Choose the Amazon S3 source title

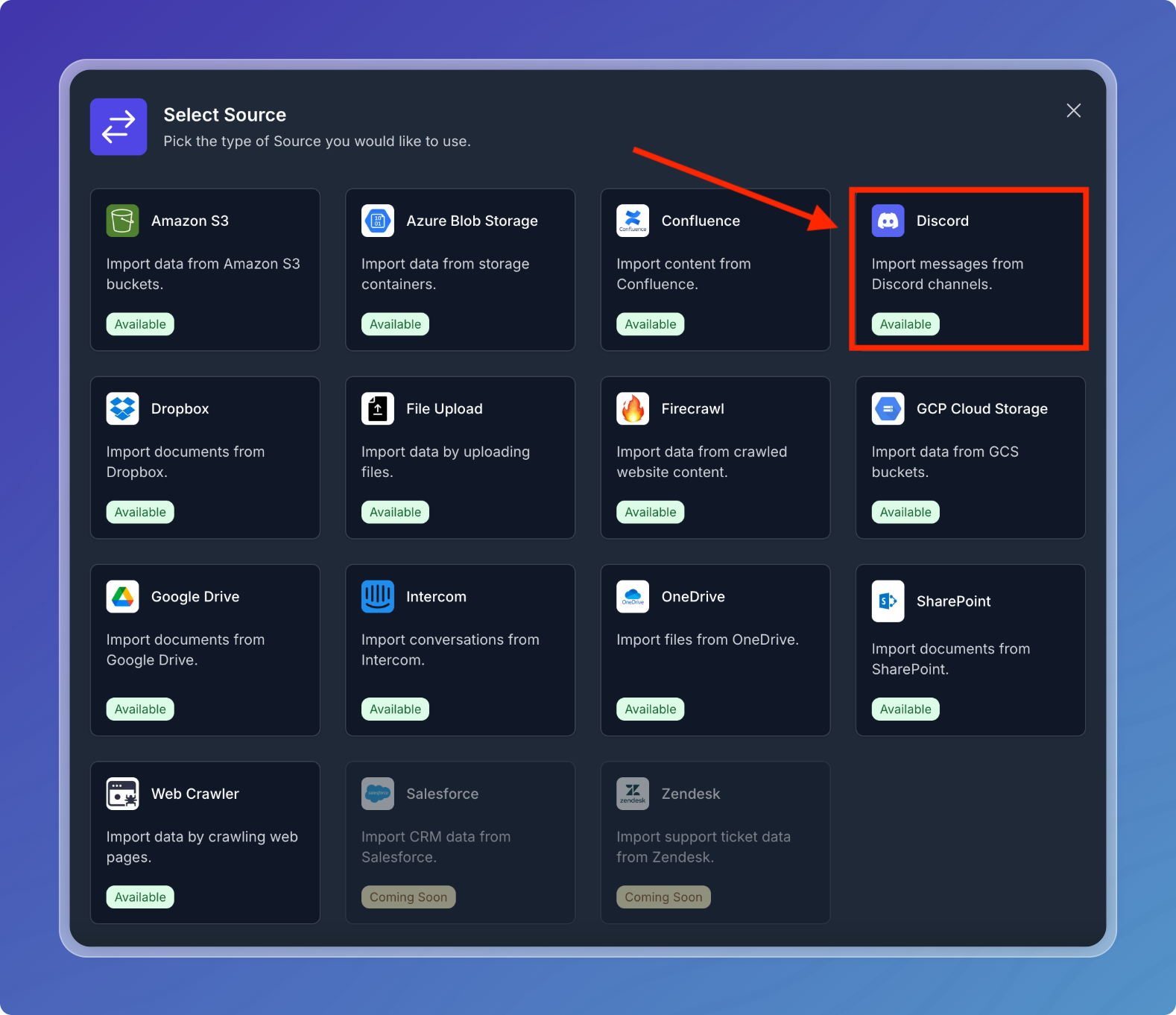pos(190,221)
